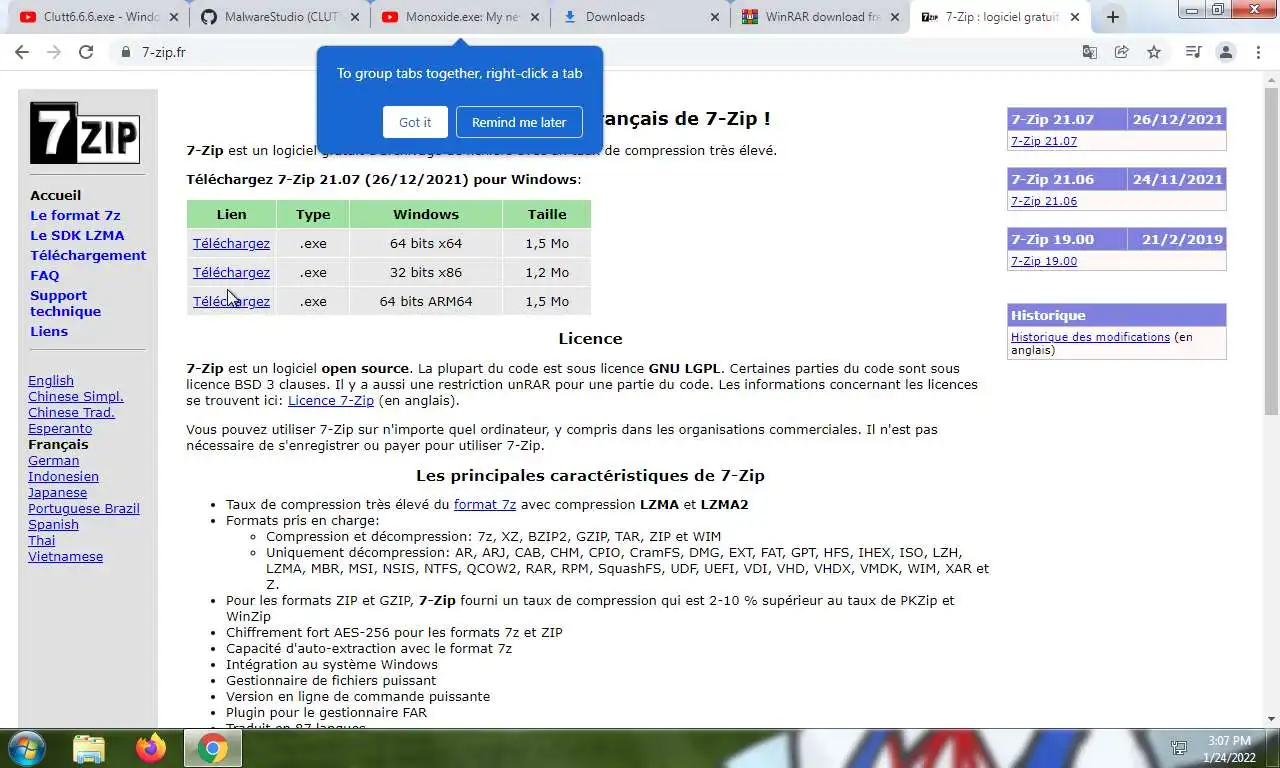Switch language to Chinese Trad.

tap(71, 412)
